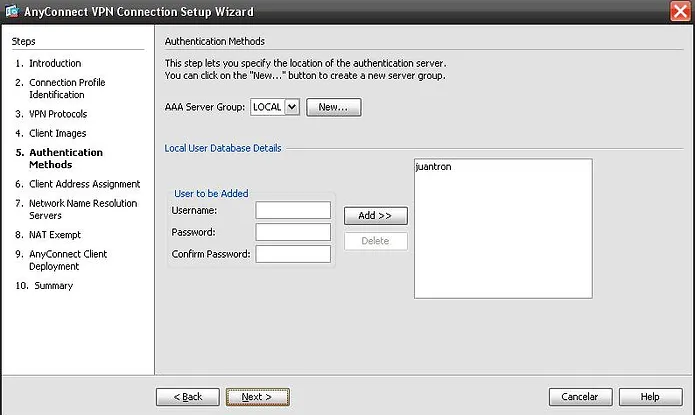Click the AAA Server Group label
The width and height of the screenshot is (695, 415).
point(205,107)
